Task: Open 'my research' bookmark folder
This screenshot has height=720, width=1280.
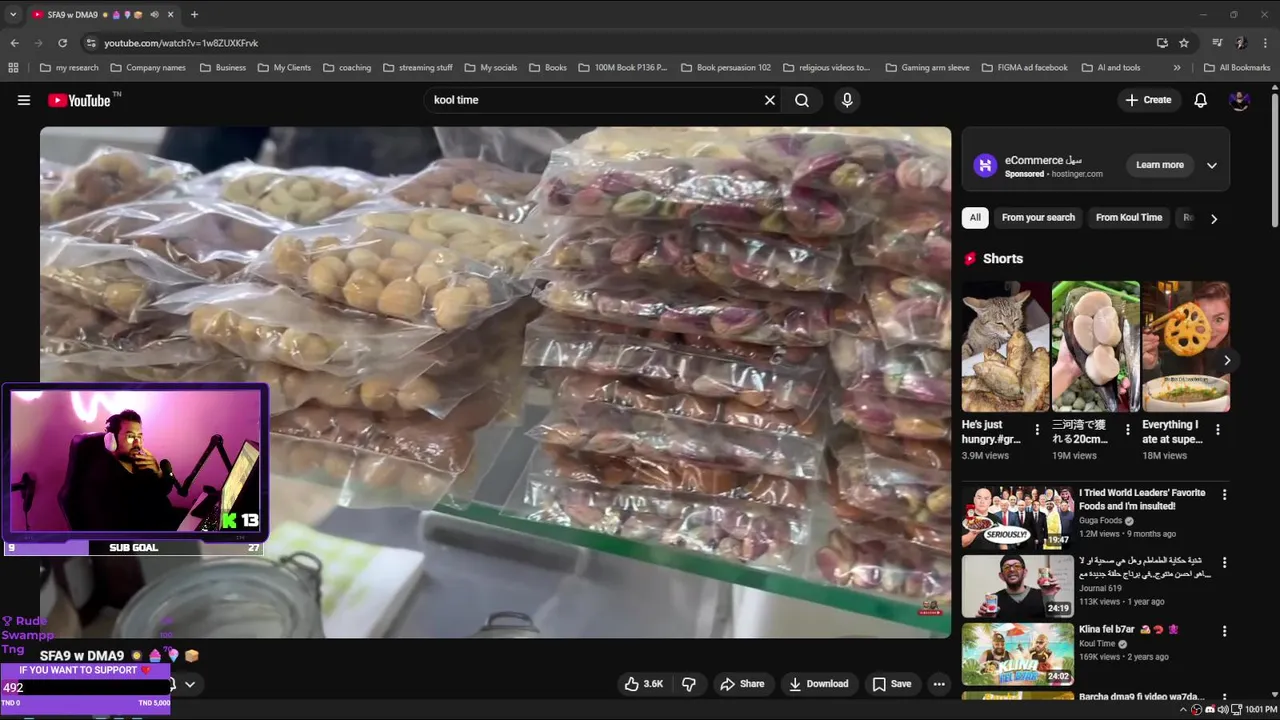Action: 69,68
